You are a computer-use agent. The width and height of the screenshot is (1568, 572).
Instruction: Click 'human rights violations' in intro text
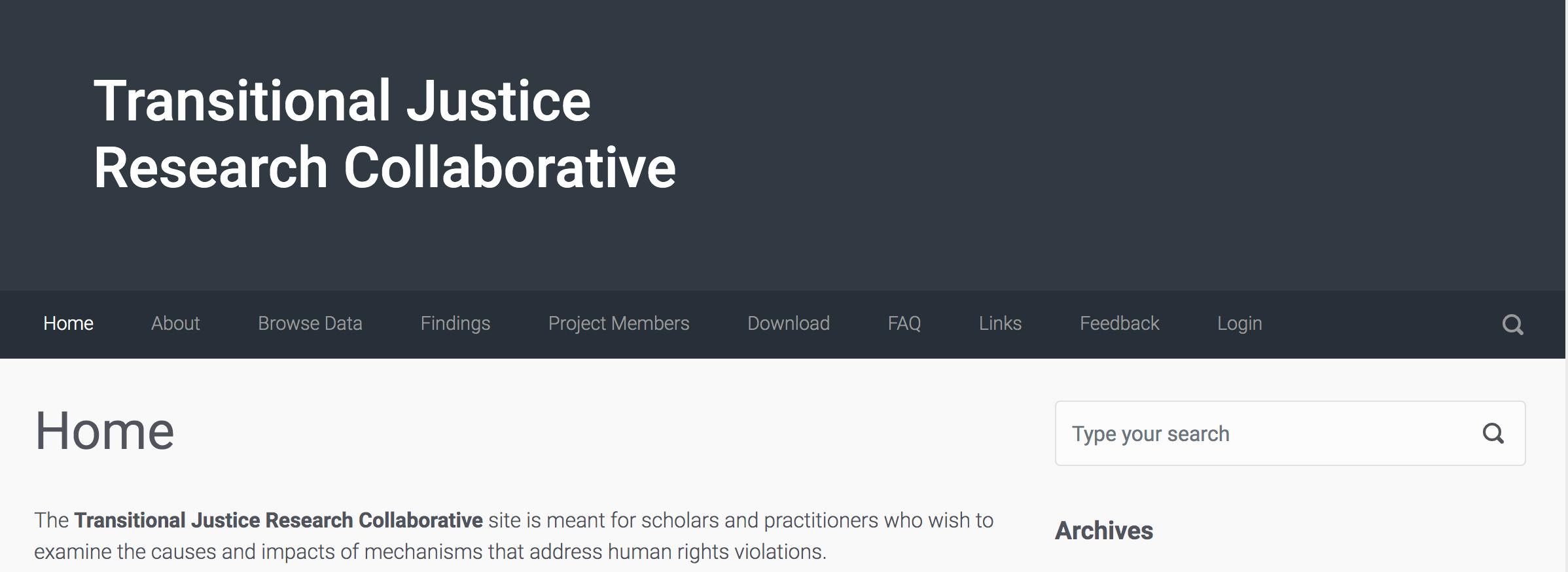715,552
